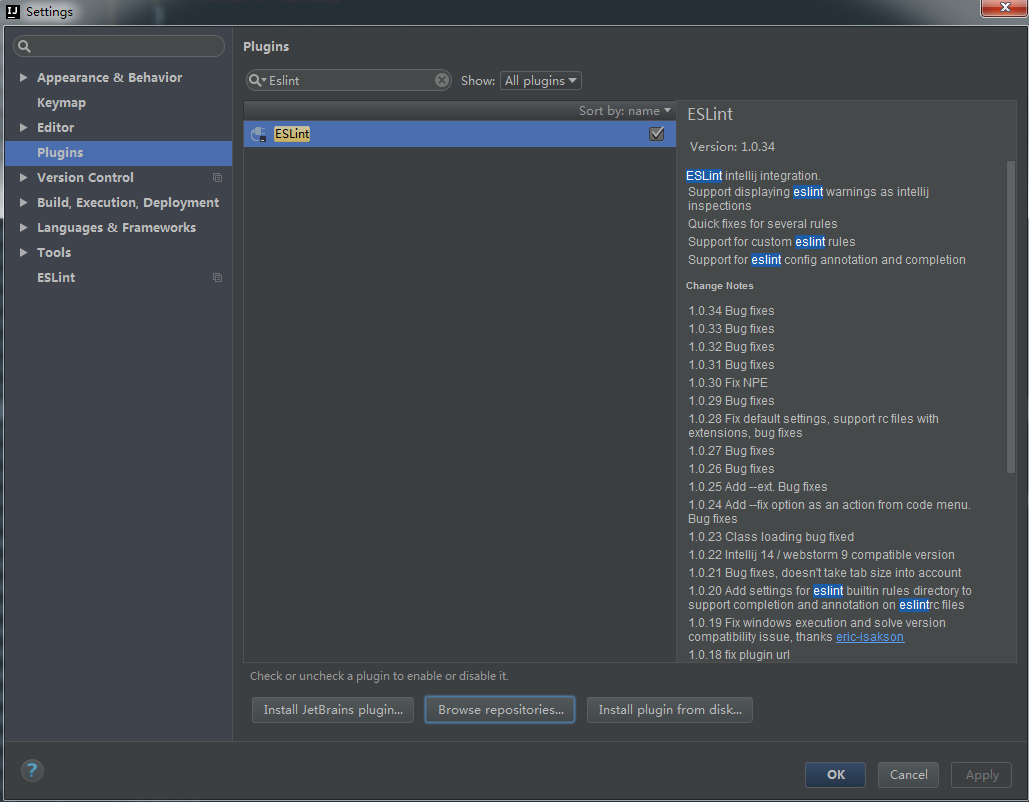Focus the plugin search field with Eslint
The height and width of the screenshot is (802, 1029).
pos(348,80)
